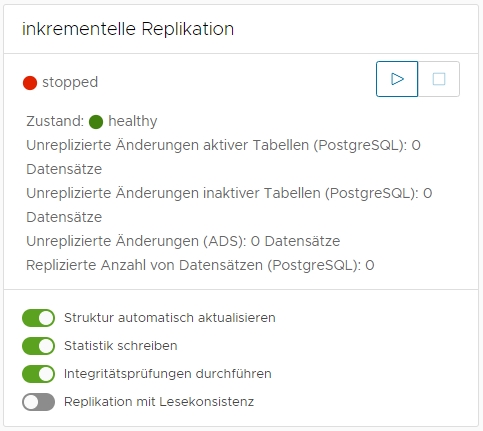Click the square stop replication button

439,79
